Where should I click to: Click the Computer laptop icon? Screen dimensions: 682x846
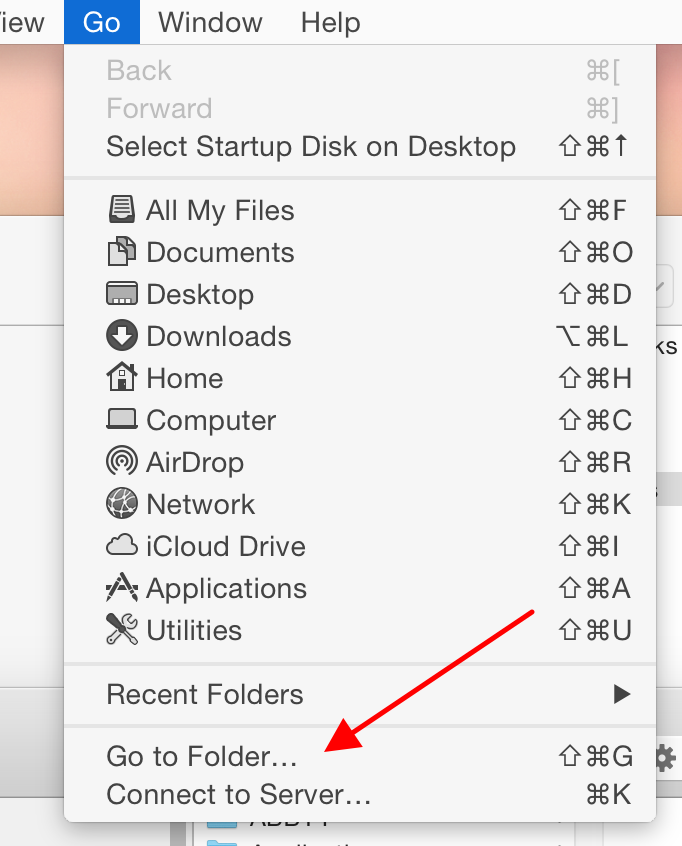click(x=121, y=419)
